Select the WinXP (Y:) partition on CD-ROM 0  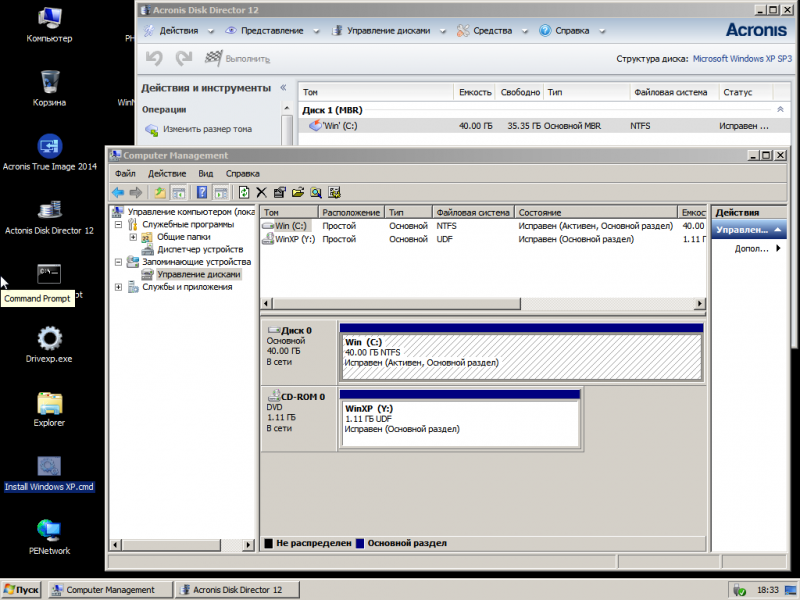460,419
